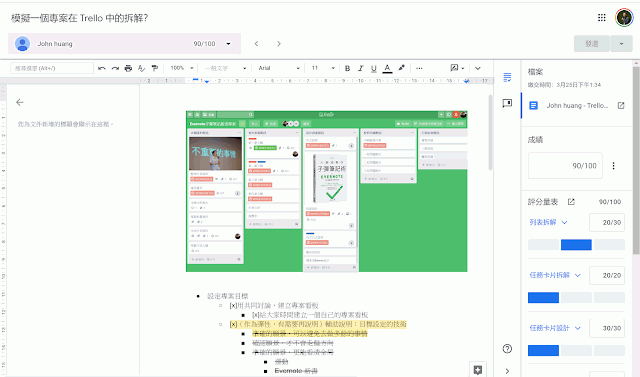This screenshot has width=640, height=377.
Task: Click the 90/100 grade input field
Action: click(565, 166)
